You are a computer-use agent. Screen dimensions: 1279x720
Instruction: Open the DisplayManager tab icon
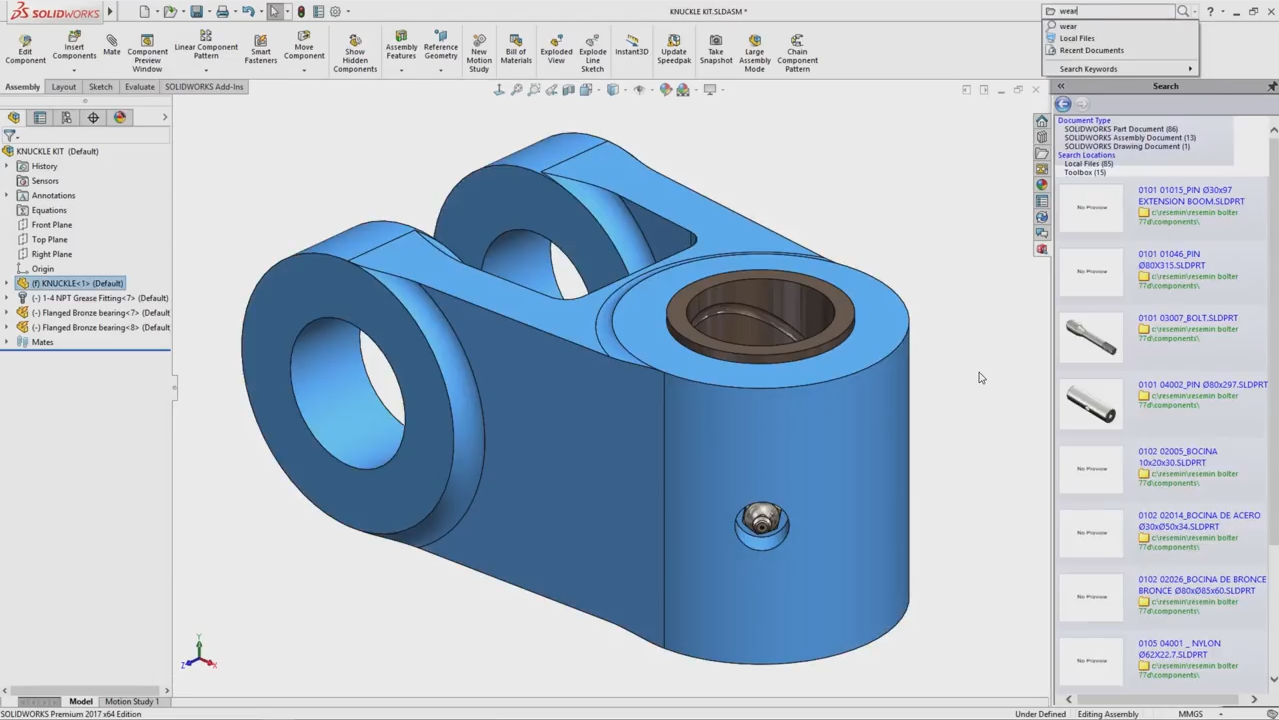(120, 117)
